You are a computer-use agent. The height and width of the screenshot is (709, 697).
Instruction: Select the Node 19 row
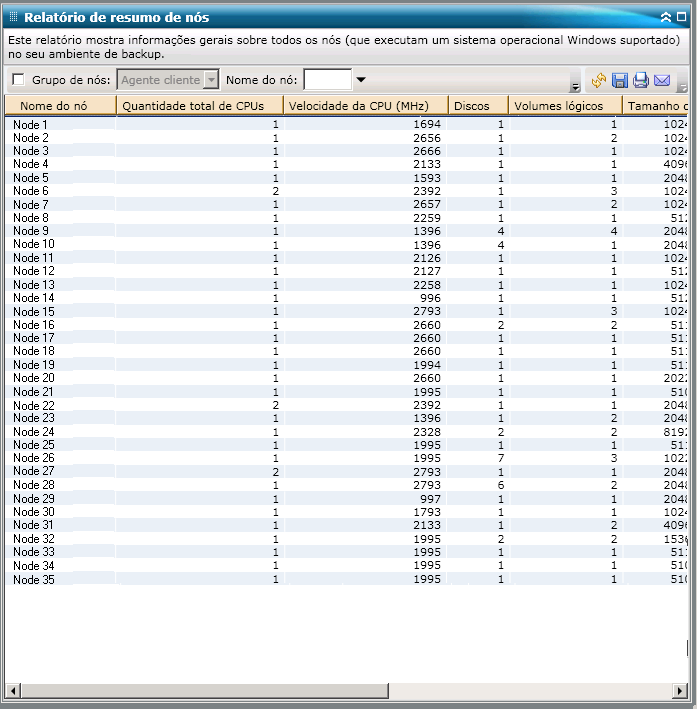[x=347, y=364]
